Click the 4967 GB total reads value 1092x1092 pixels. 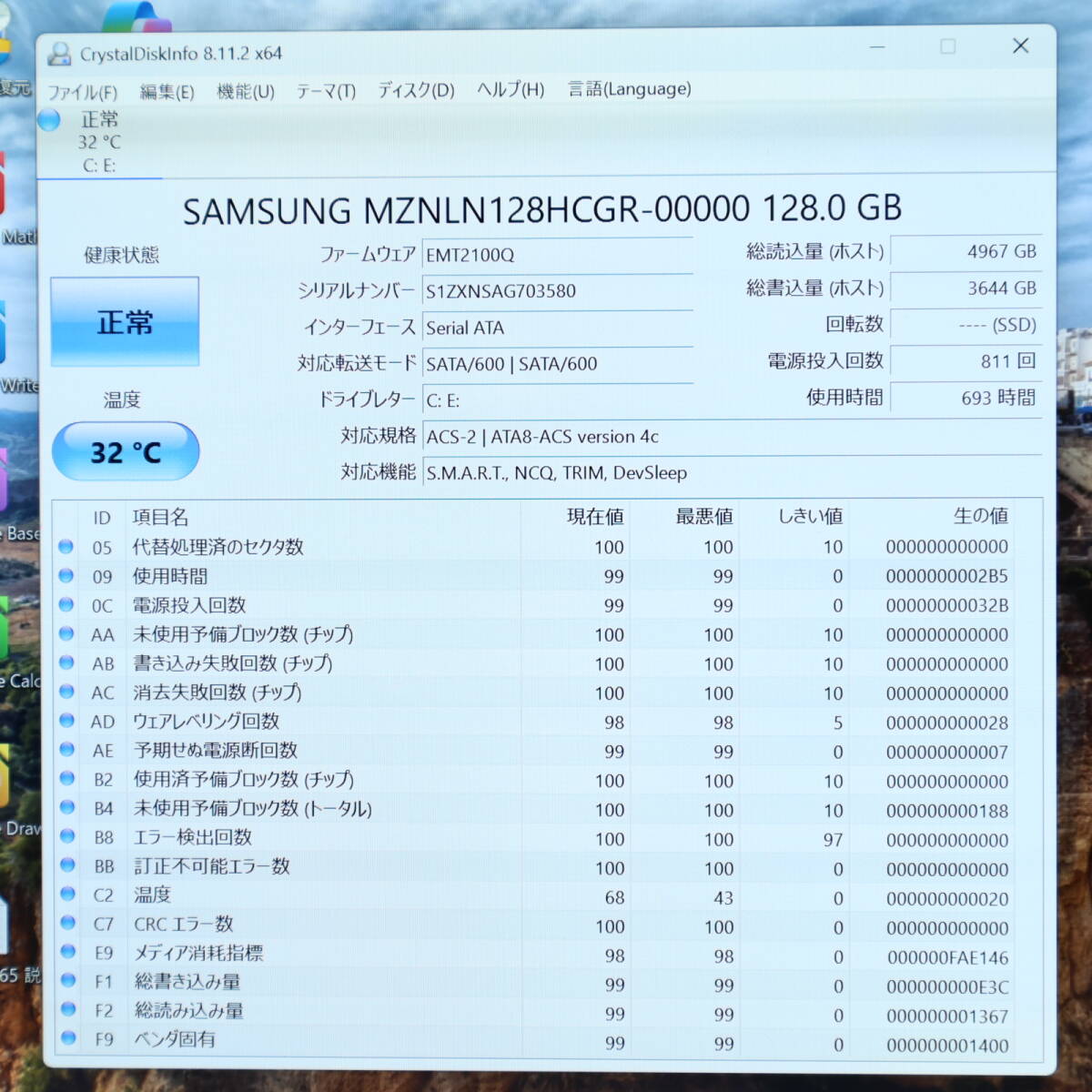coord(966,252)
